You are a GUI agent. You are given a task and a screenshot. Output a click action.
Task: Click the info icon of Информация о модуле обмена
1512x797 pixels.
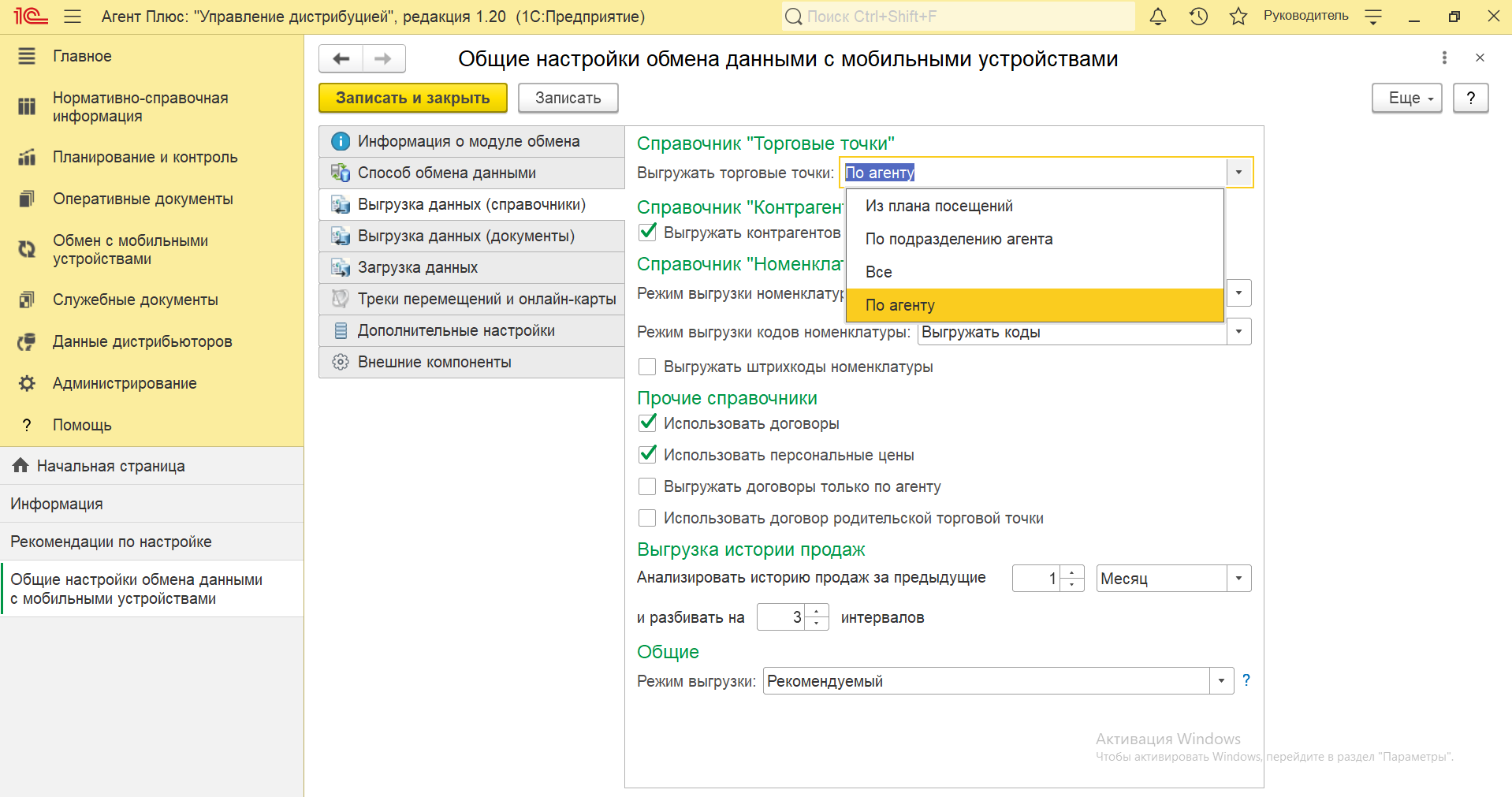click(341, 141)
